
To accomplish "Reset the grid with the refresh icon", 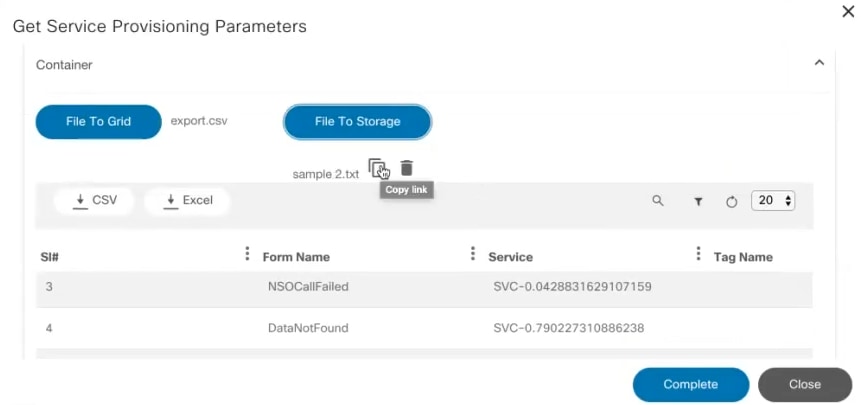I will pos(731,201).
